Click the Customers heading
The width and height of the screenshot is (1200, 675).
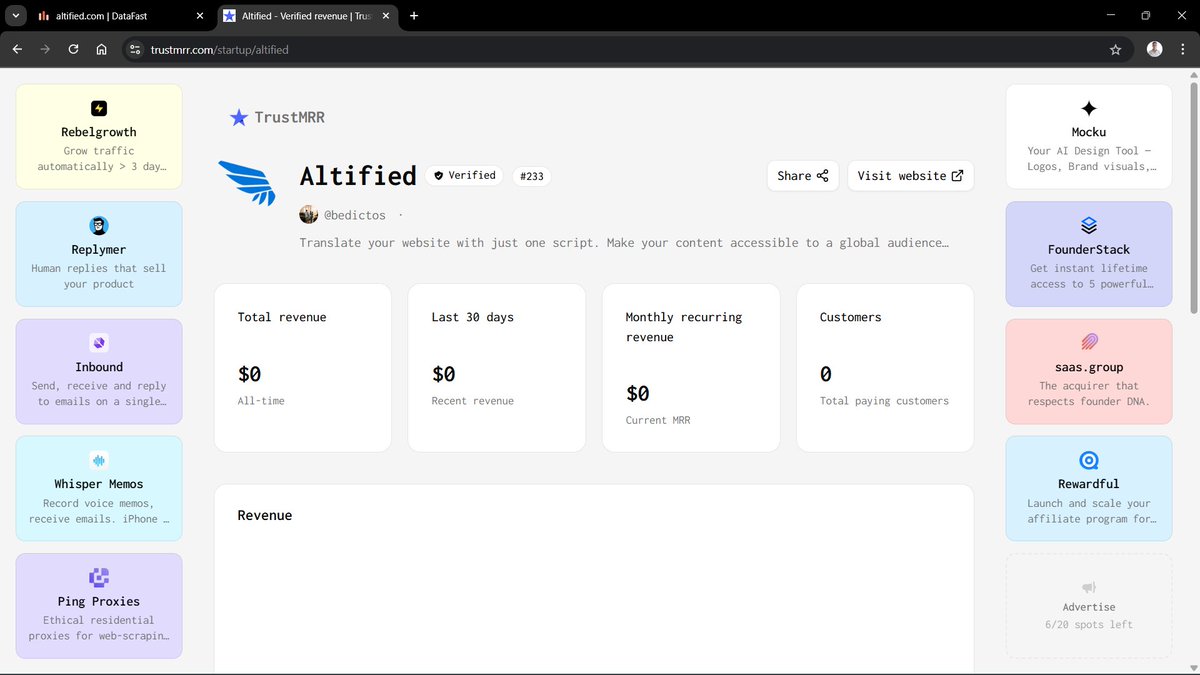[851, 317]
